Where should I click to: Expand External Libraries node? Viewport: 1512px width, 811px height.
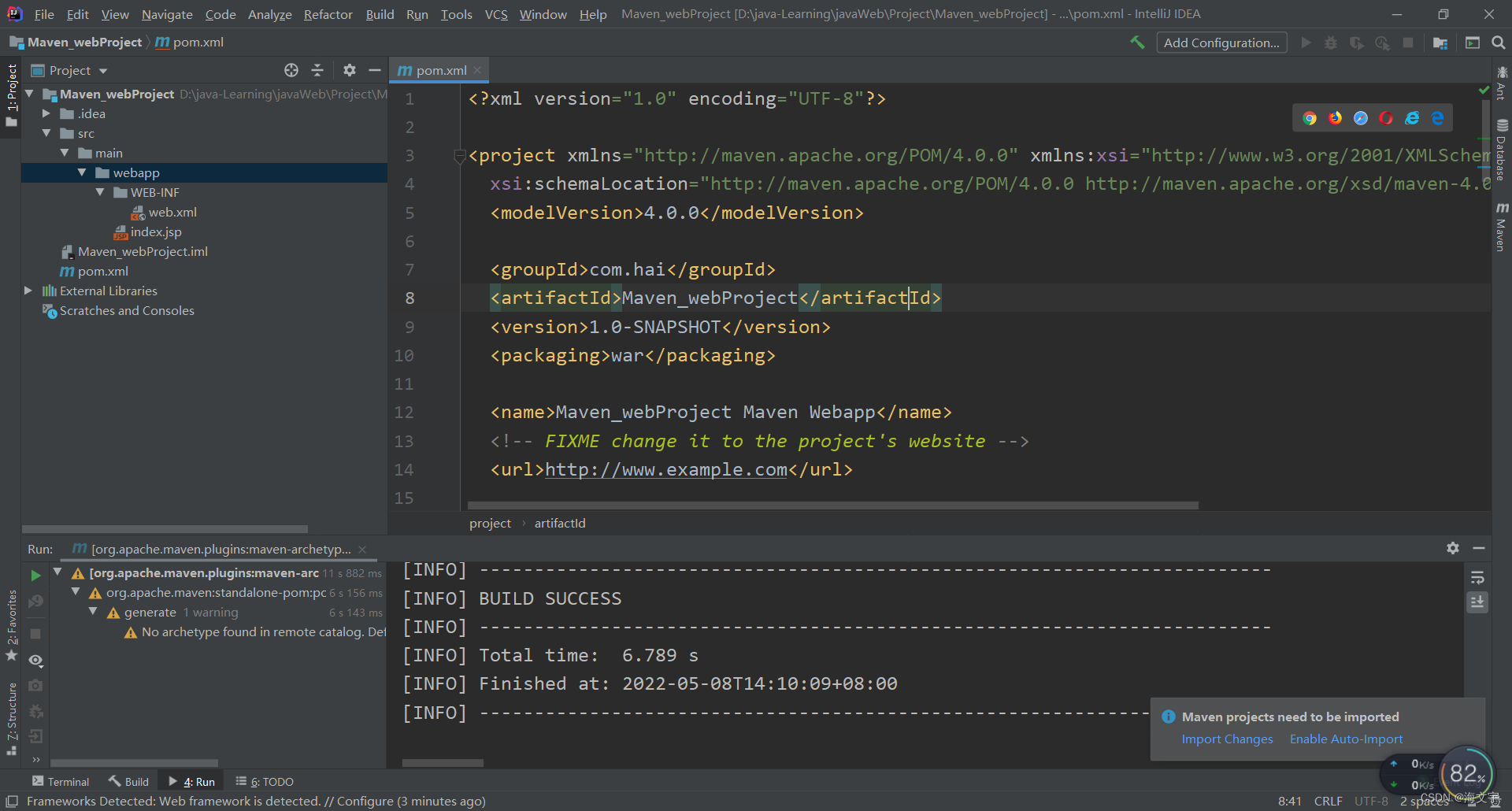(x=28, y=291)
